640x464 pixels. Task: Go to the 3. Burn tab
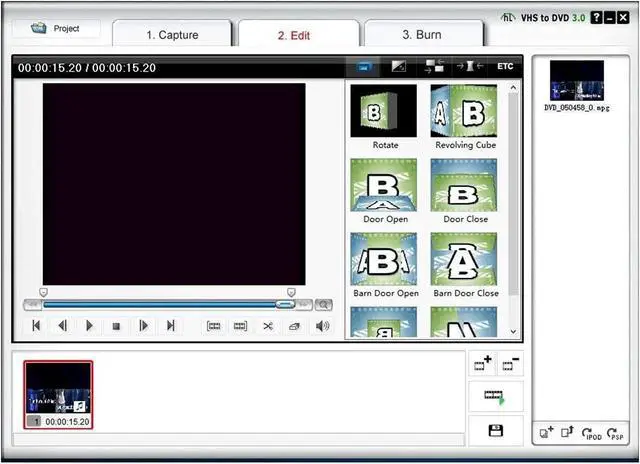tap(422, 34)
